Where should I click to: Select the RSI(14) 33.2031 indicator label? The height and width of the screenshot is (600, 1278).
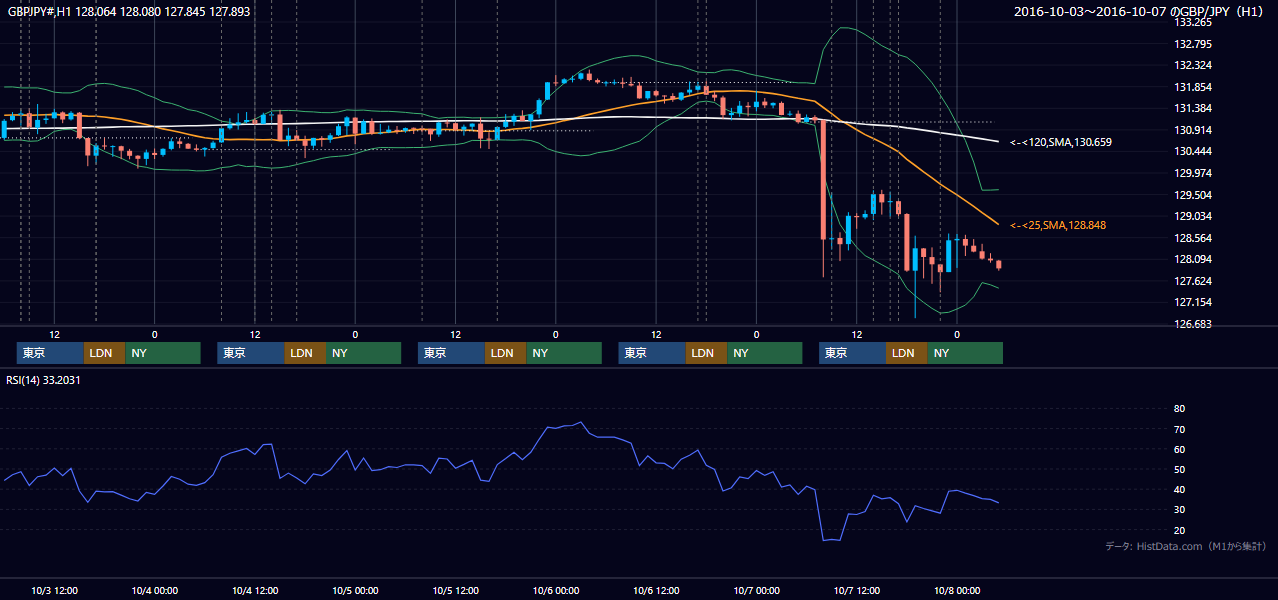click(x=43, y=380)
